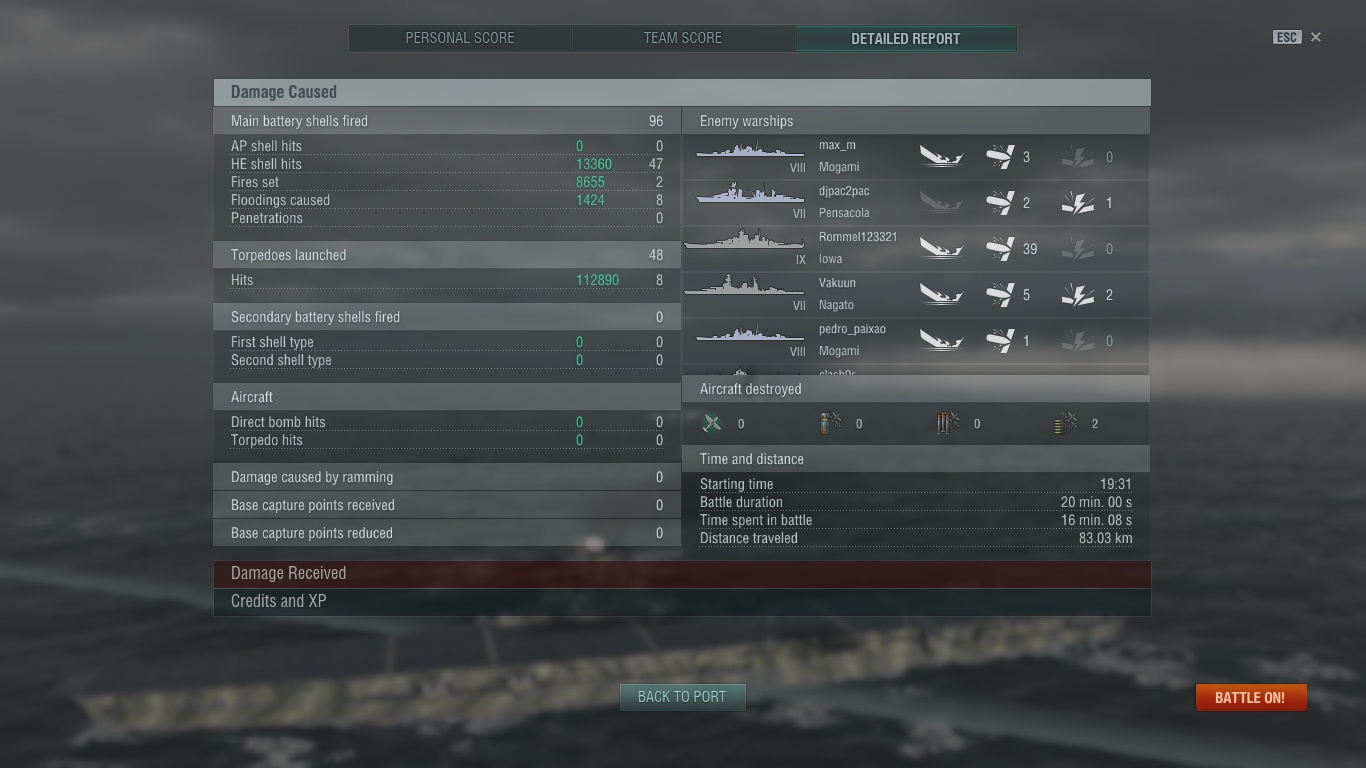
Task: Select the Detailed Report tab
Action: [906, 38]
